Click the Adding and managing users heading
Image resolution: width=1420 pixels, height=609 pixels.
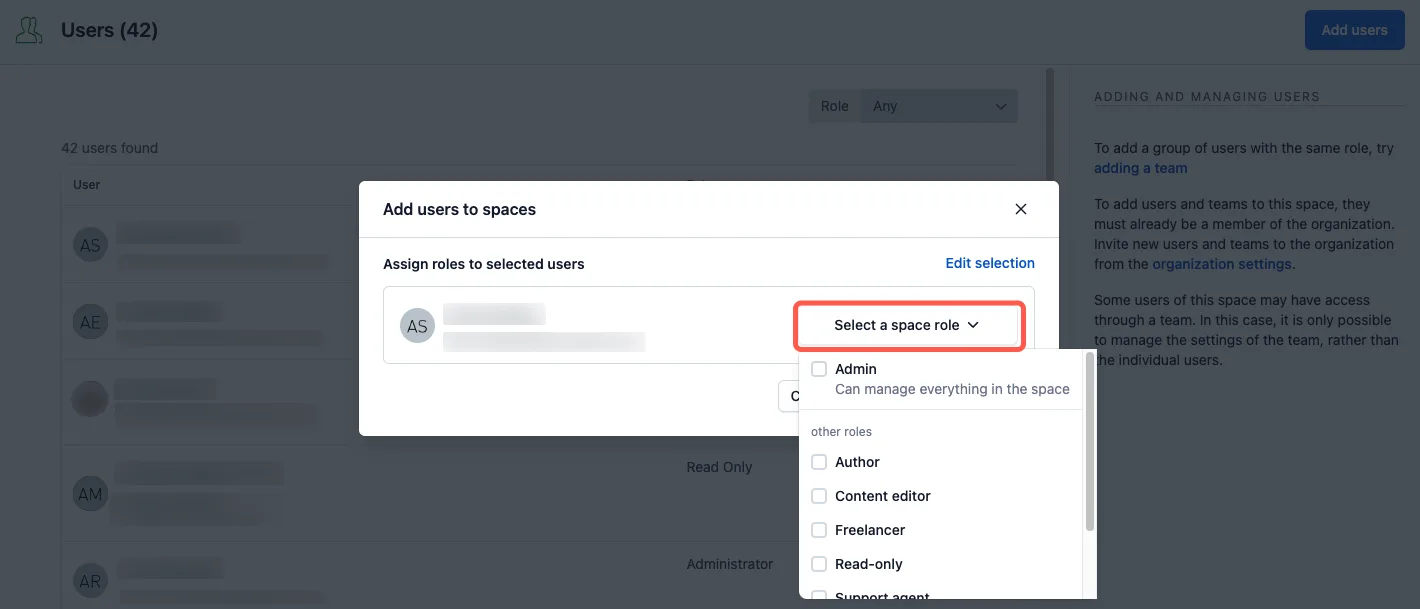pos(1207,97)
